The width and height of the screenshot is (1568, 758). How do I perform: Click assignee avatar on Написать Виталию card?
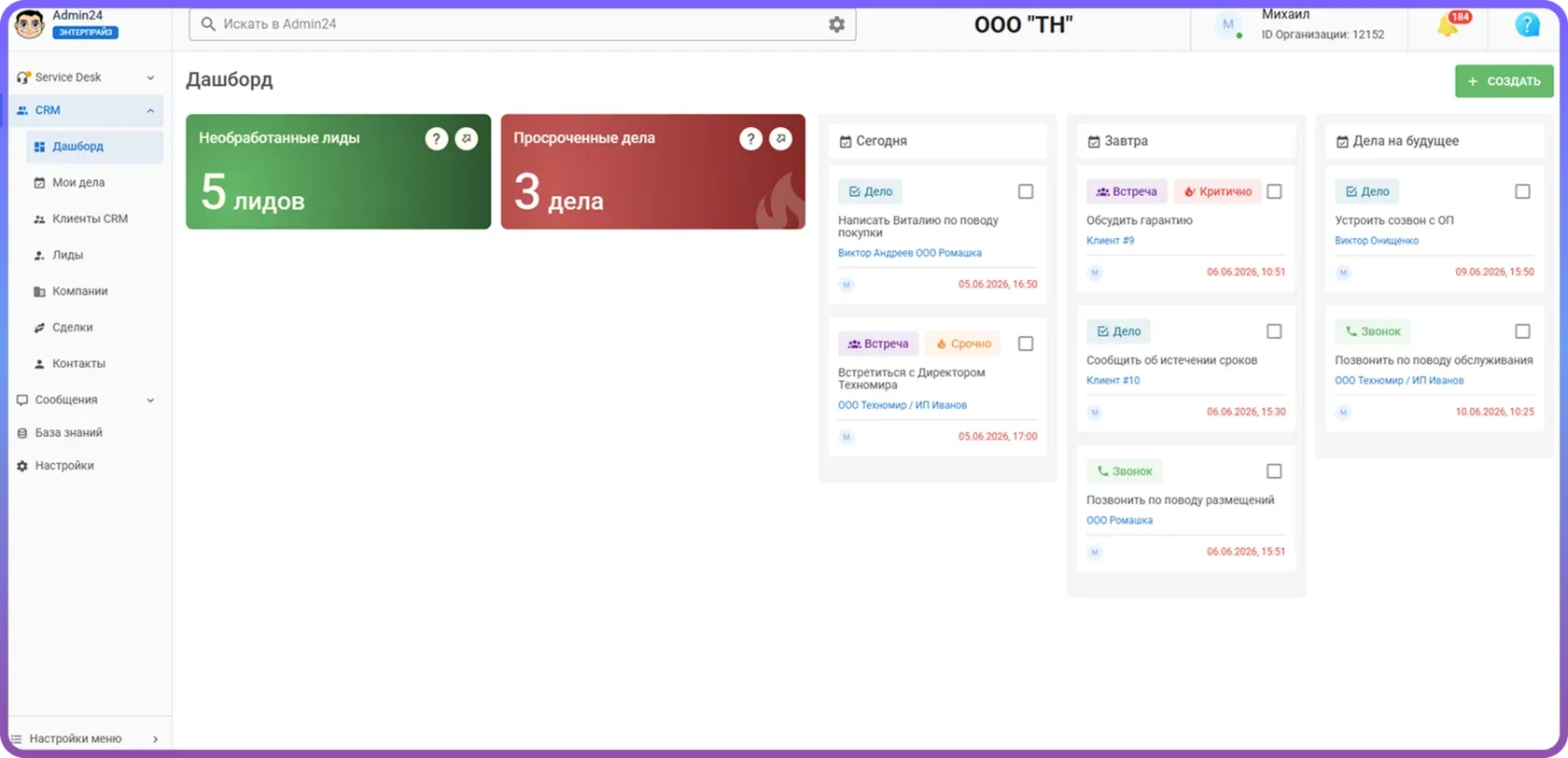(x=847, y=285)
